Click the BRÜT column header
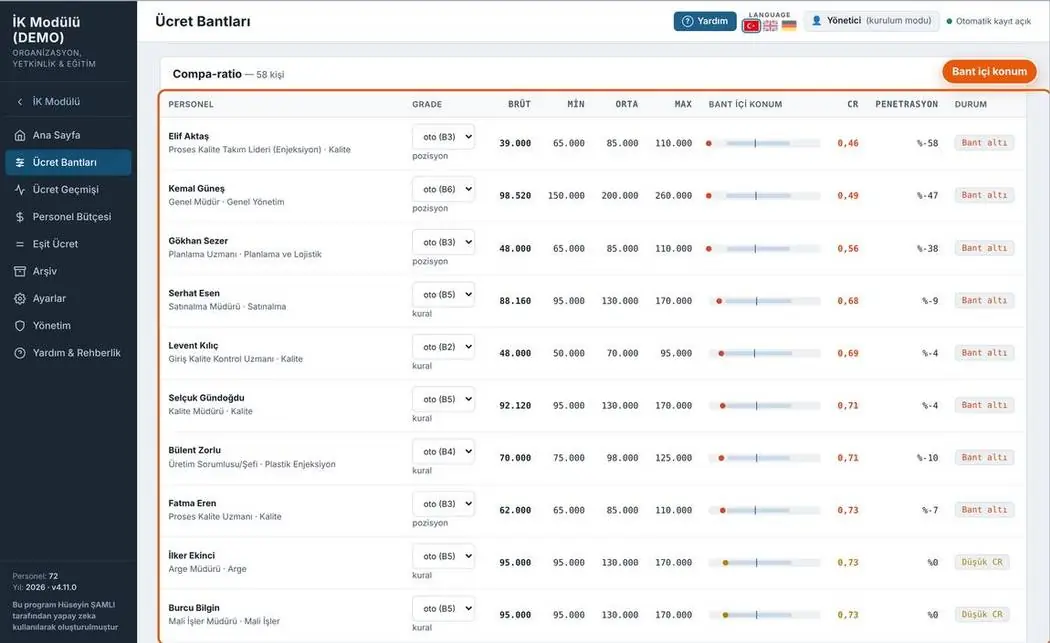This screenshot has height=643, width=1050. 519,104
